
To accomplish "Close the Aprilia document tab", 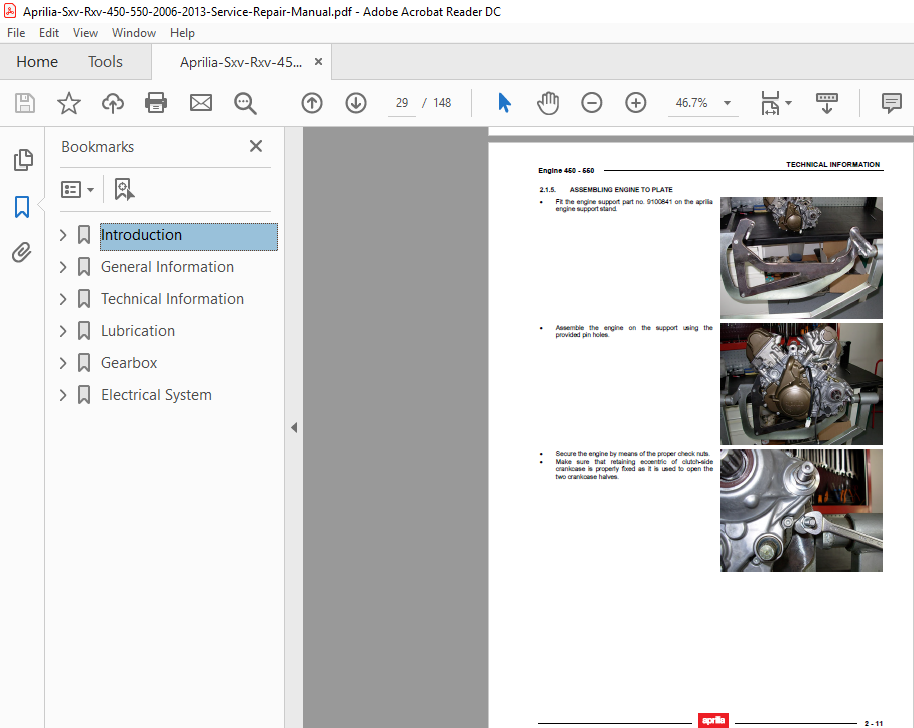I will pyautogui.click(x=318, y=62).
